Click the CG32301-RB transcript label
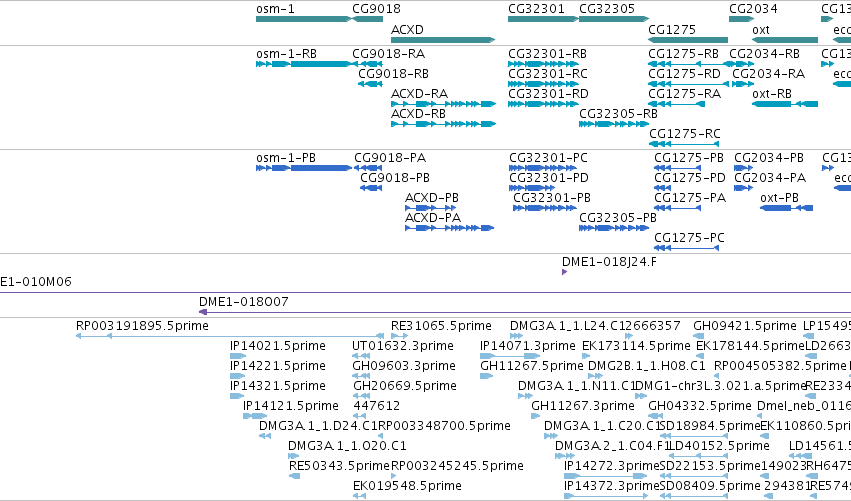Image resolution: width=851 pixels, height=501 pixels. point(548,54)
